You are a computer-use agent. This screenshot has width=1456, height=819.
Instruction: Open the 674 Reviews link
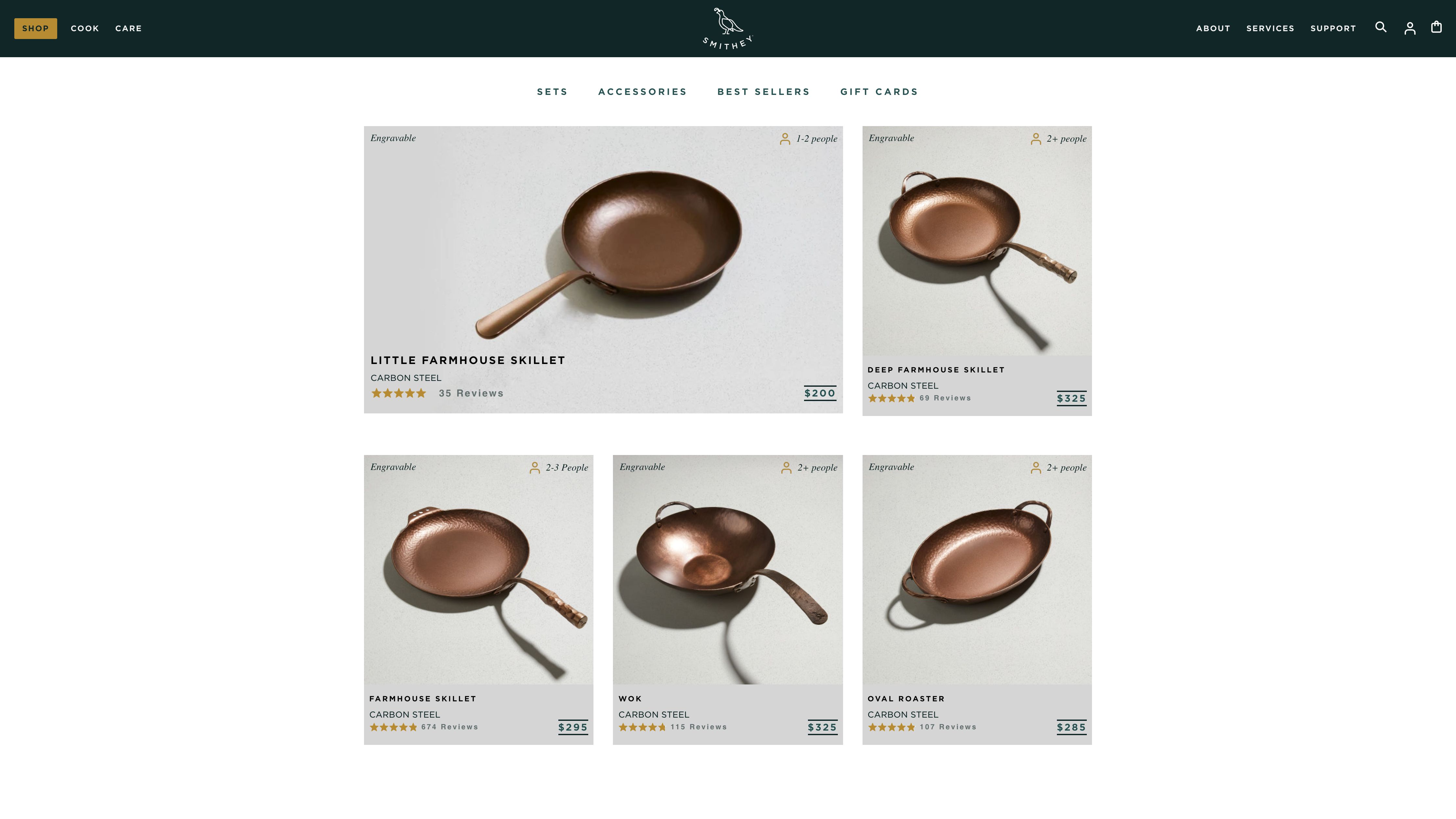449,727
